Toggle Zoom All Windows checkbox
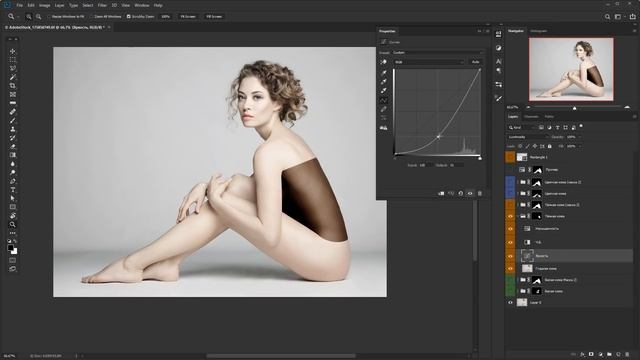Viewport: 640px width, 360px height. [92, 17]
